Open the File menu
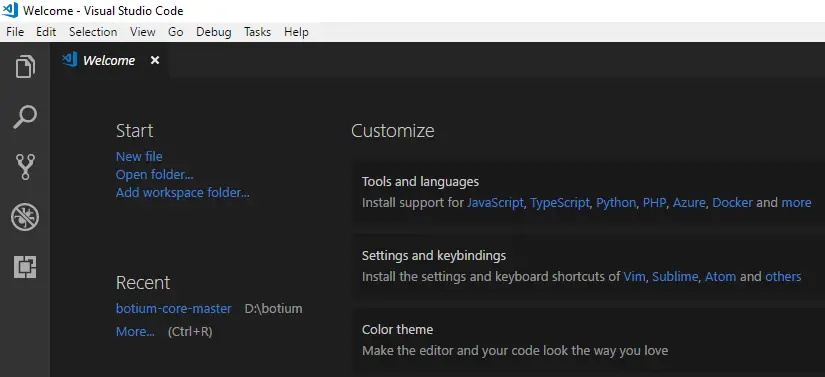This screenshot has height=377, width=825. (15, 32)
